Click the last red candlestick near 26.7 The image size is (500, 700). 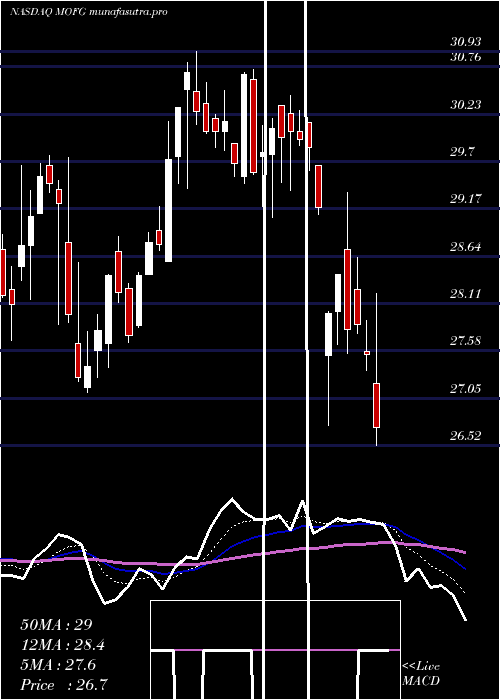pyautogui.click(x=377, y=405)
